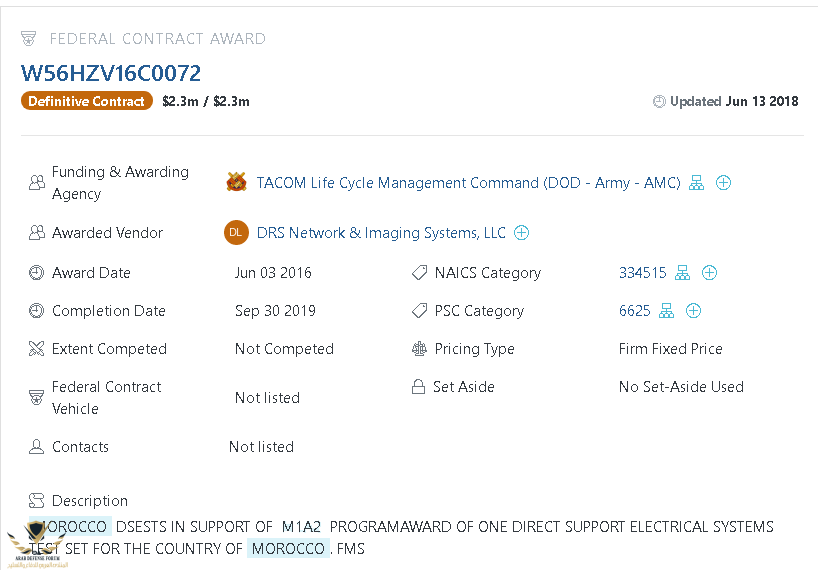
Task: Click the Pricing Type label
Action: pyautogui.click(x=474, y=349)
